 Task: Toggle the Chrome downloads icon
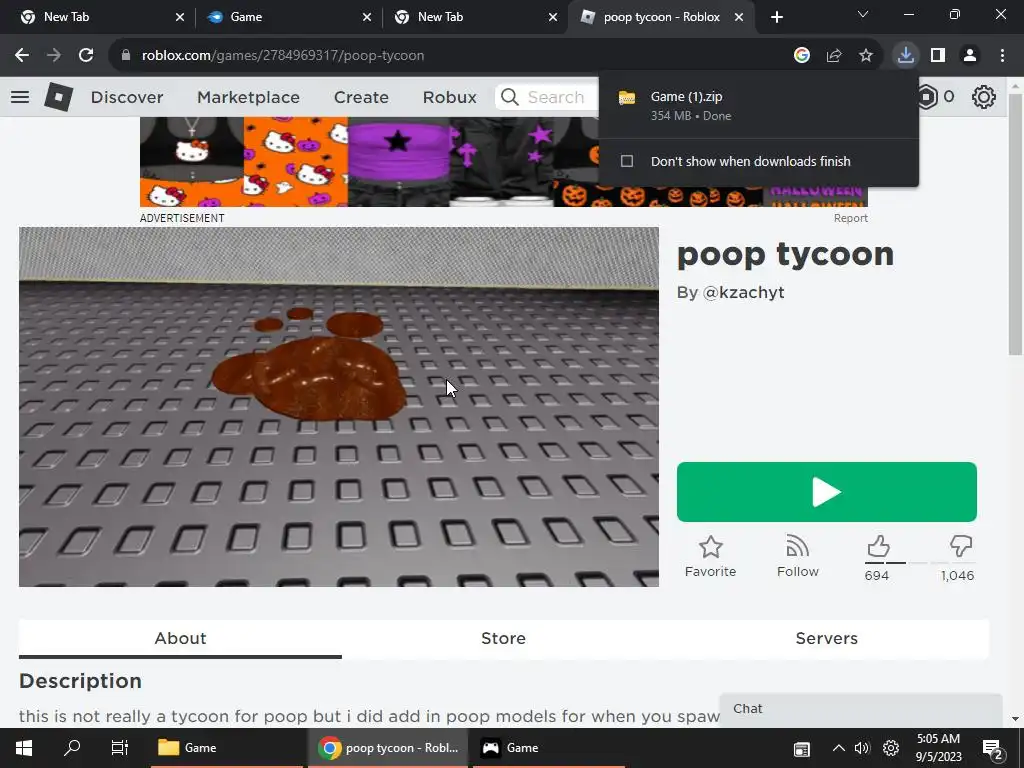click(x=906, y=56)
